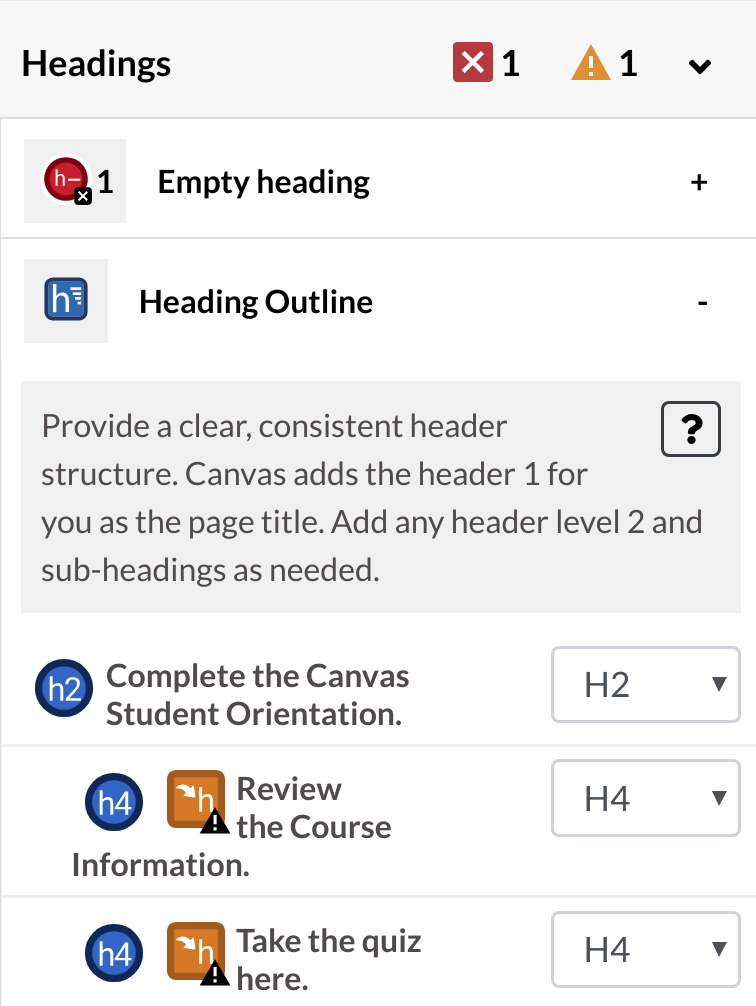Click the h2 badge beside Canvas Student Orientation
This screenshot has width=756, height=1006.
64,688
